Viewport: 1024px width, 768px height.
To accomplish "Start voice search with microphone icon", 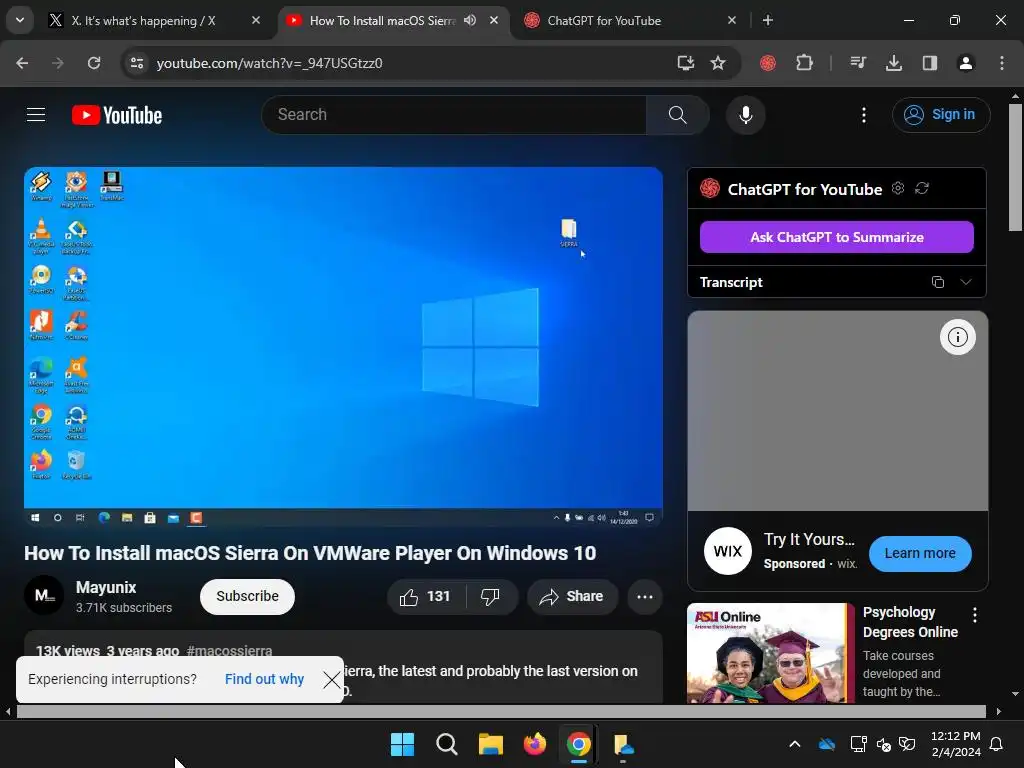I will coord(745,115).
